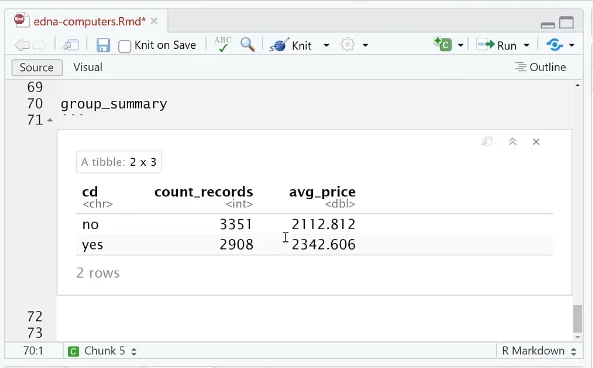Save the current document
This screenshot has width=593, height=368.
pyautogui.click(x=103, y=45)
